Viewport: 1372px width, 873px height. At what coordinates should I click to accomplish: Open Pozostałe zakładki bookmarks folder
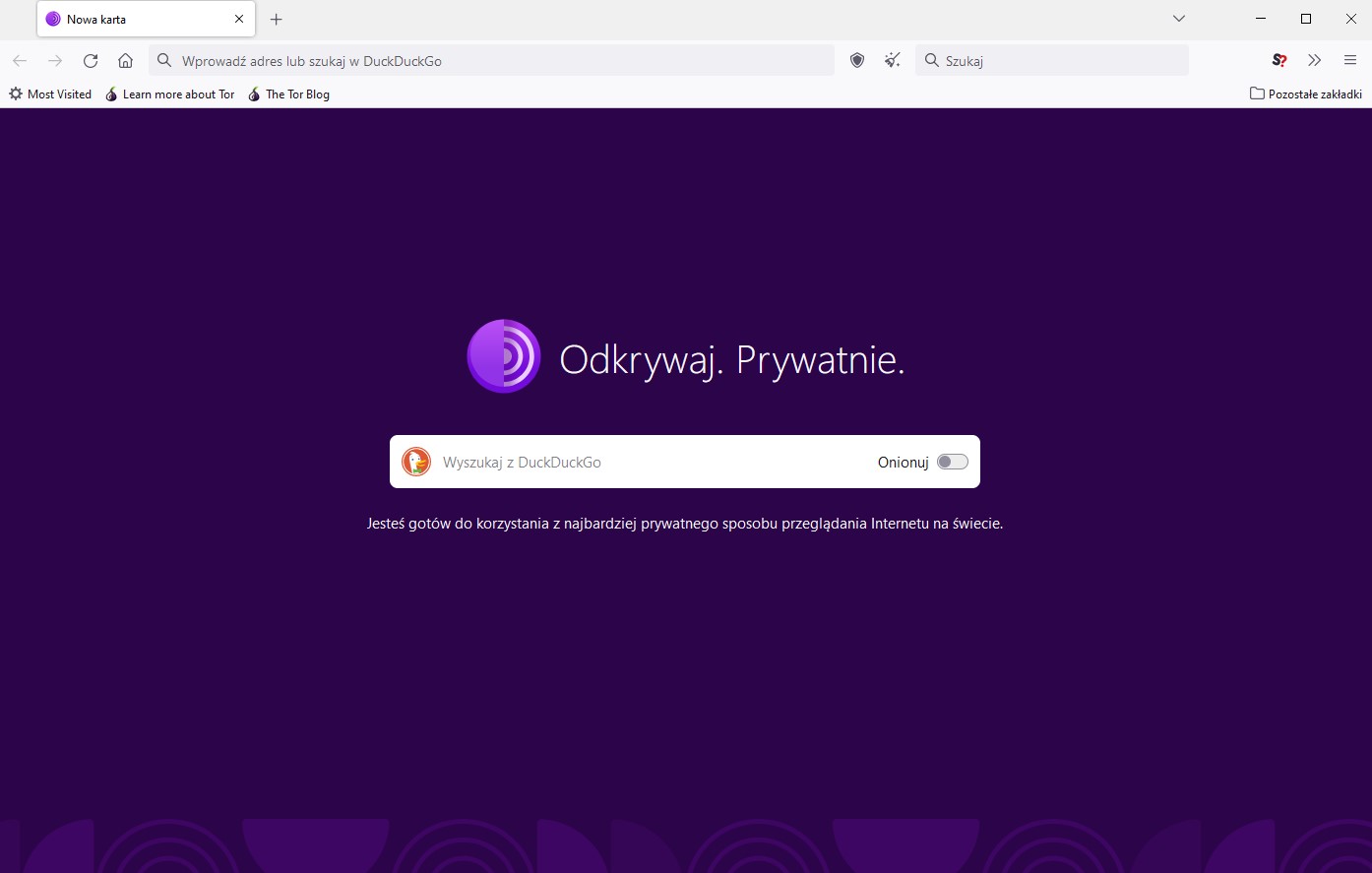[x=1306, y=94]
